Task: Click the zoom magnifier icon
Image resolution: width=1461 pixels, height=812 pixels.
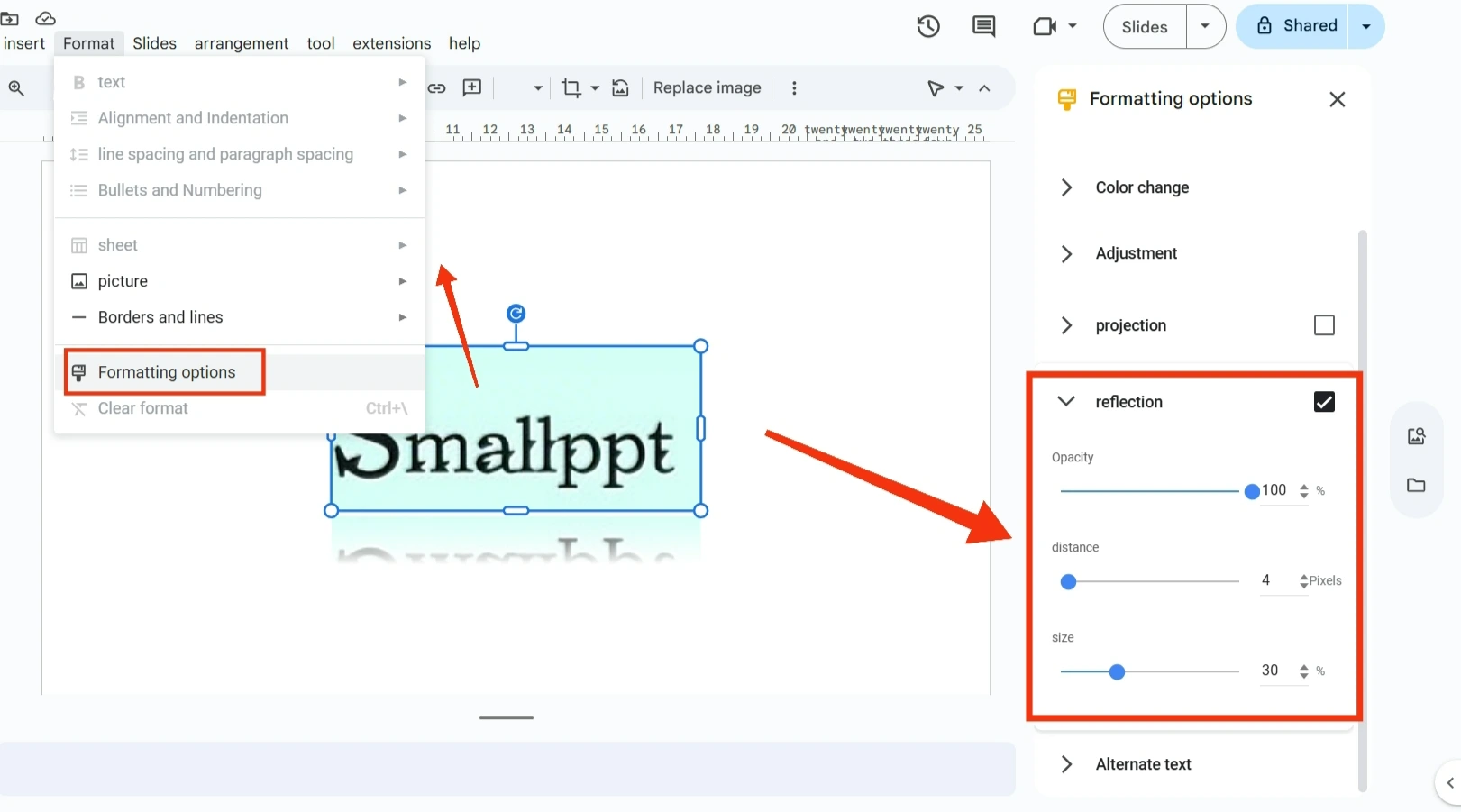Action: (x=16, y=88)
